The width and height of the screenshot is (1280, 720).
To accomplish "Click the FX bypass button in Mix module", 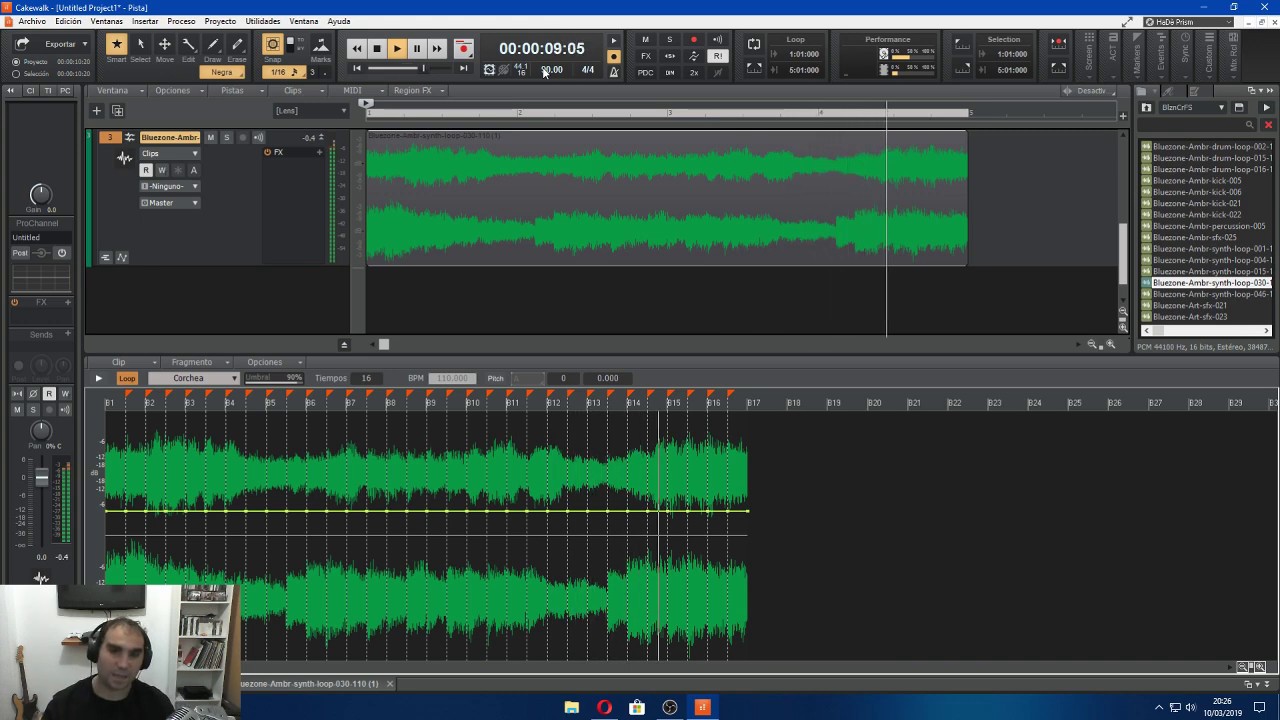I will coord(645,56).
